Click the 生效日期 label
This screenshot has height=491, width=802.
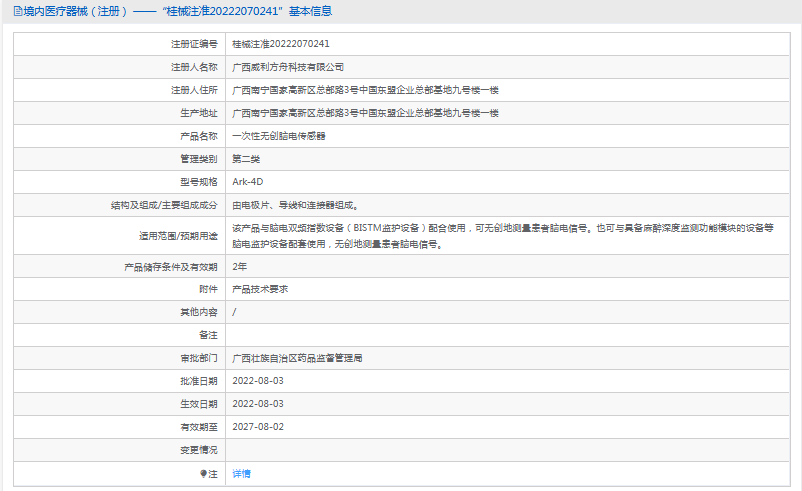click(x=199, y=404)
